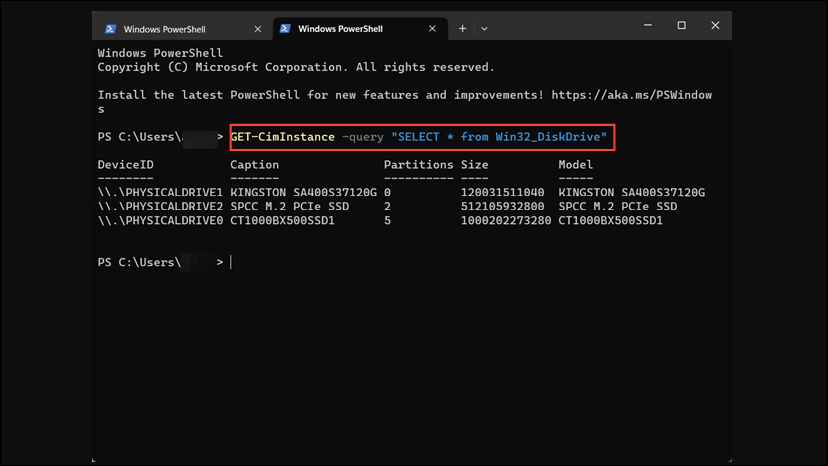828x466 pixels.
Task: Select the second Windows PowerShell tab
Action: (x=360, y=29)
